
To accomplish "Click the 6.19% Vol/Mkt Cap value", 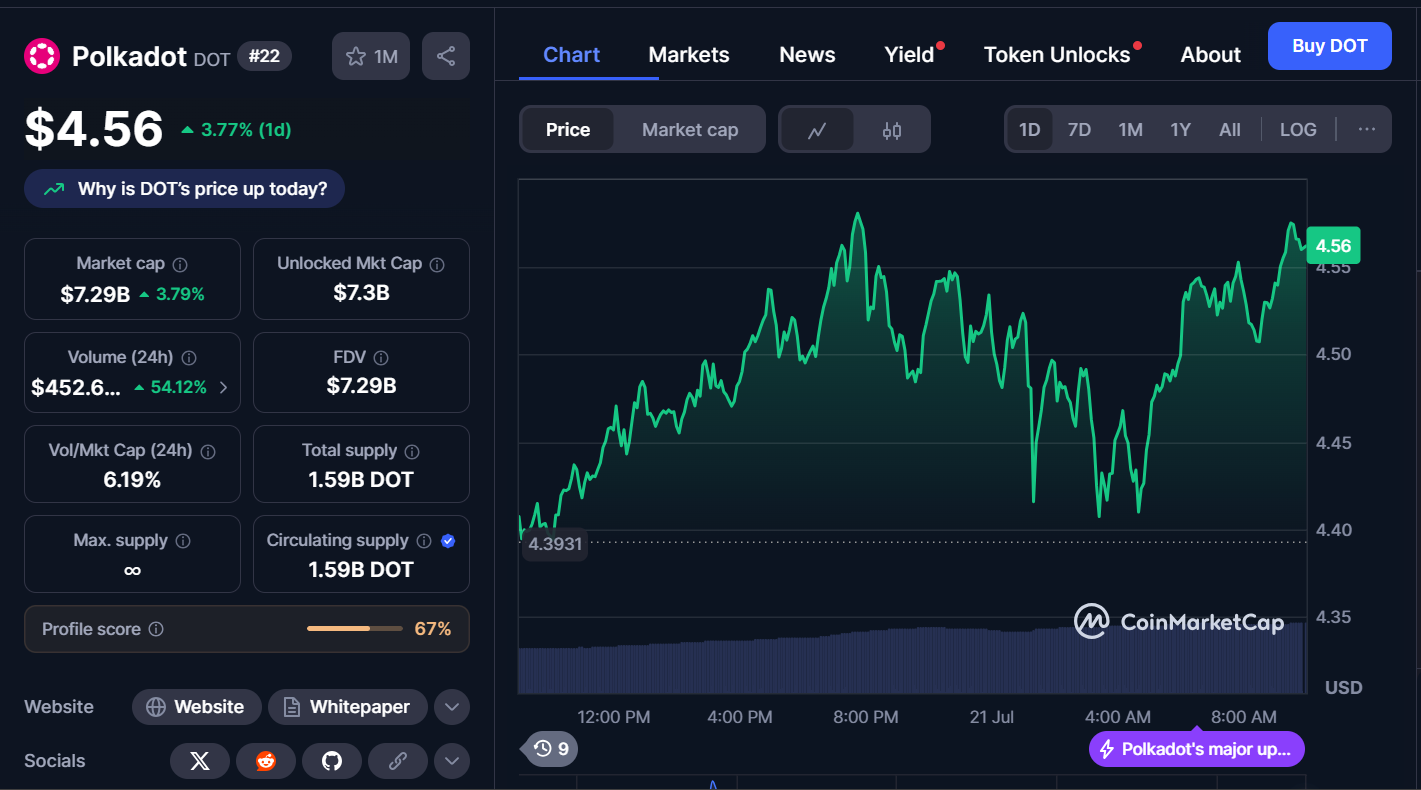I will point(132,480).
